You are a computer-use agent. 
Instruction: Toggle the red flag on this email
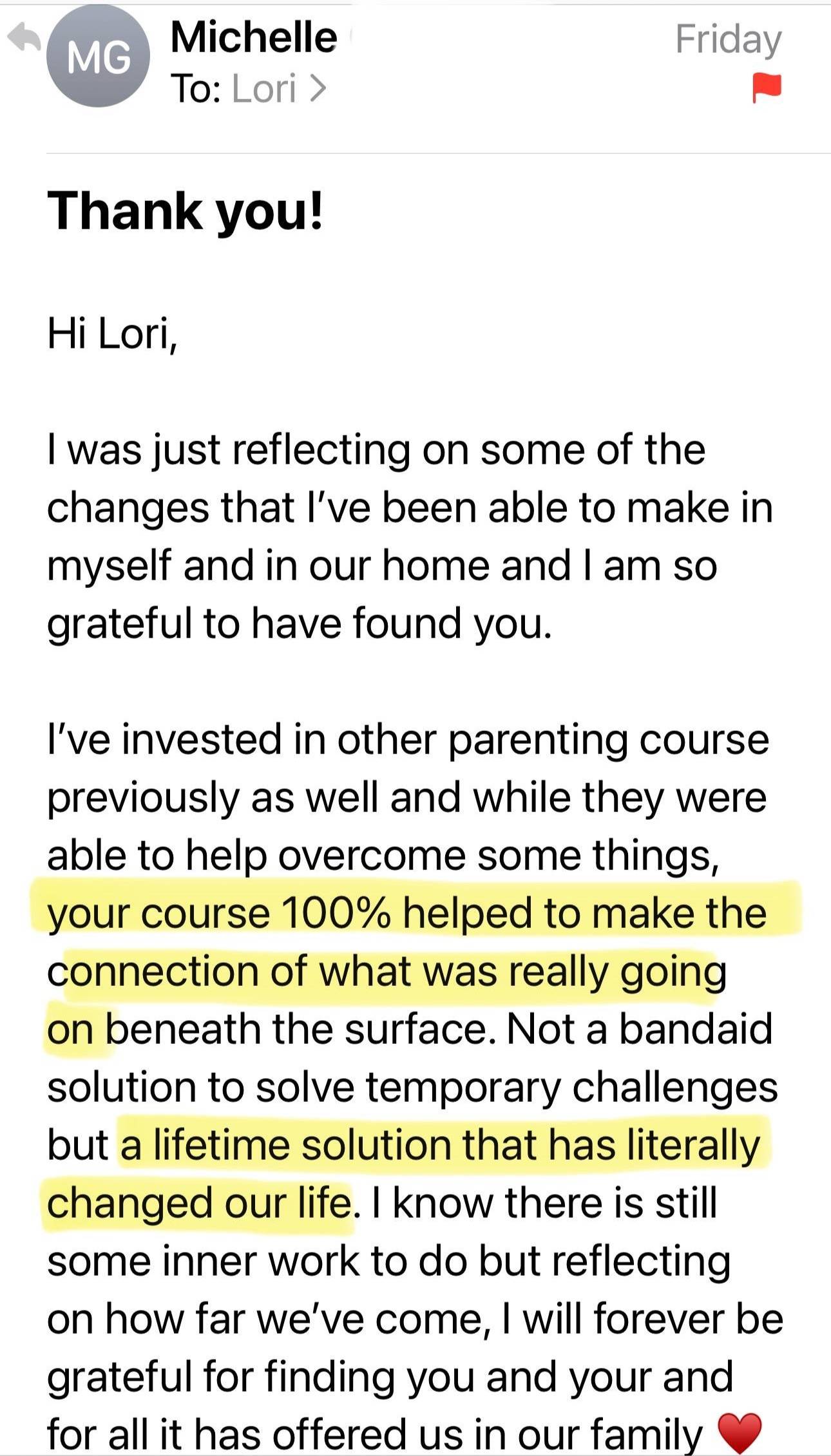[x=767, y=88]
